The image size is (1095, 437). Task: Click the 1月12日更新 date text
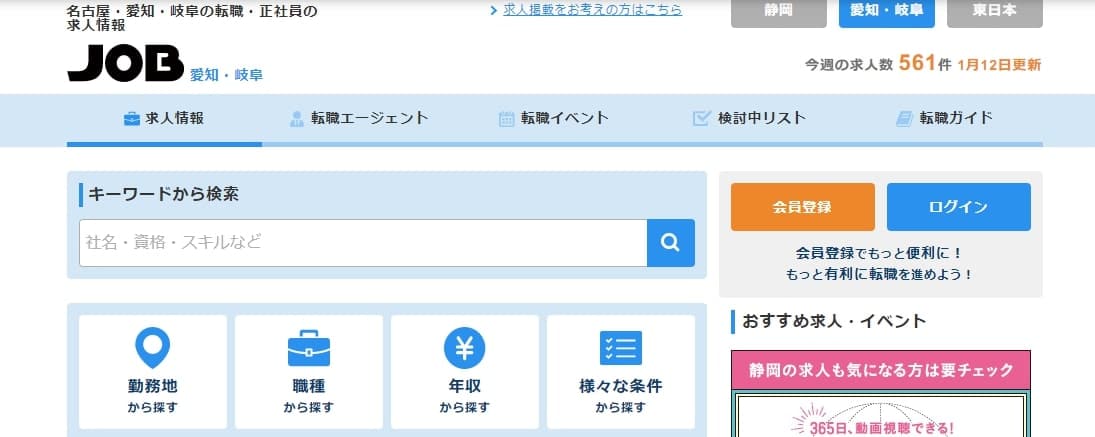(x=999, y=65)
